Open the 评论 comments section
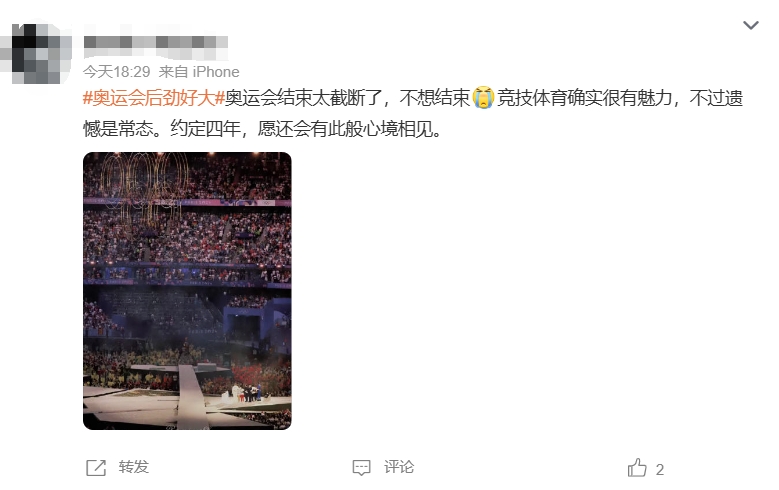This screenshot has width=779, height=490. (398, 467)
